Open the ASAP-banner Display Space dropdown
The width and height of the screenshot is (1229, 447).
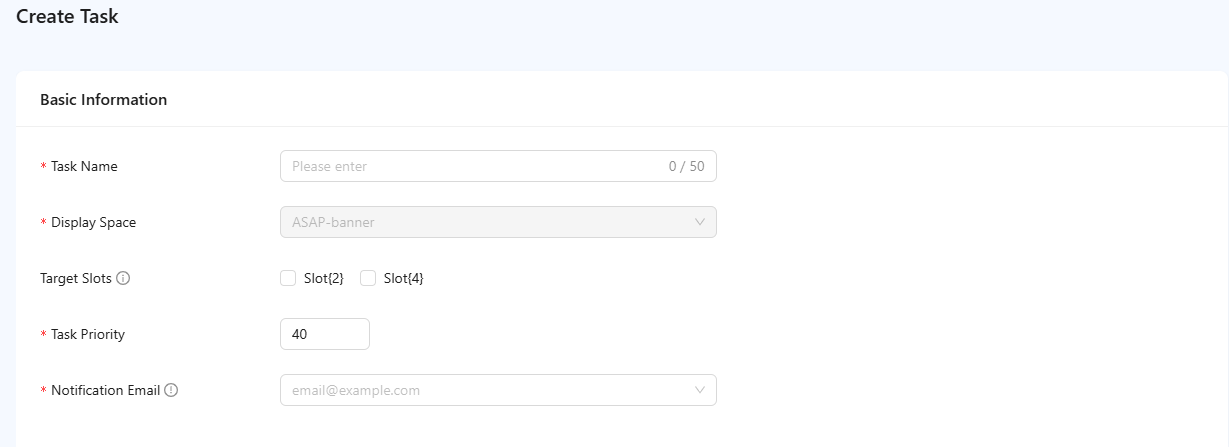tap(490, 222)
